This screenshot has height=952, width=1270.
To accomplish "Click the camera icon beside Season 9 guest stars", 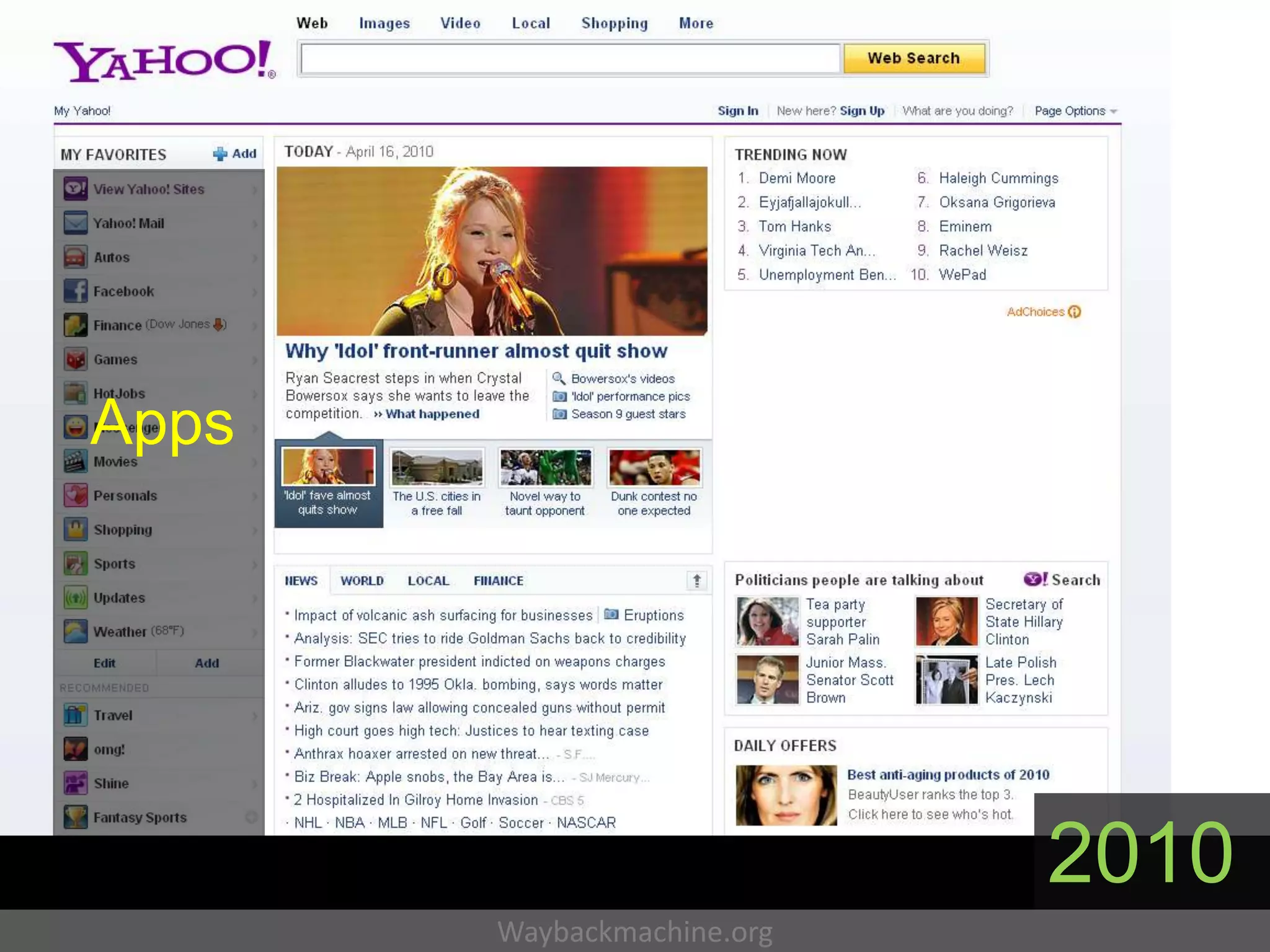I will point(559,414).
